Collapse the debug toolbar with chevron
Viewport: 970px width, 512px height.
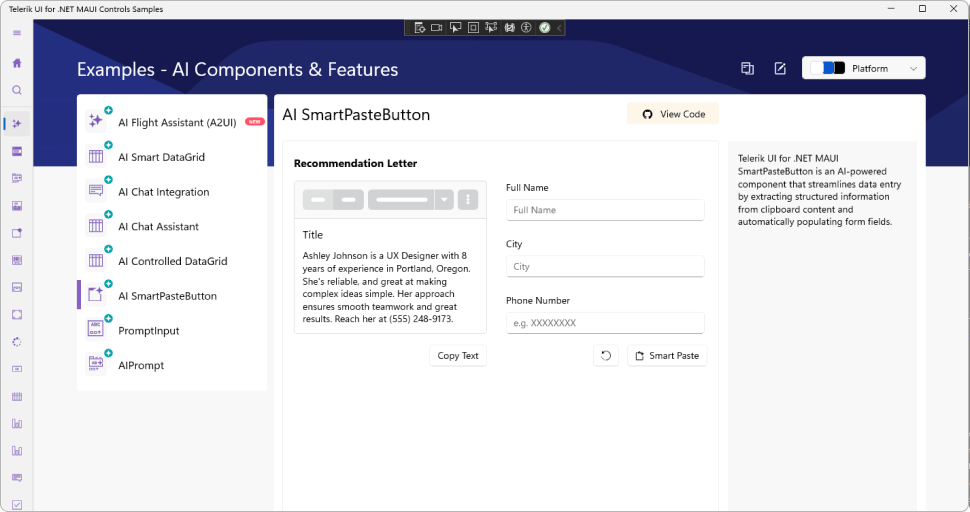coord(559,28)
